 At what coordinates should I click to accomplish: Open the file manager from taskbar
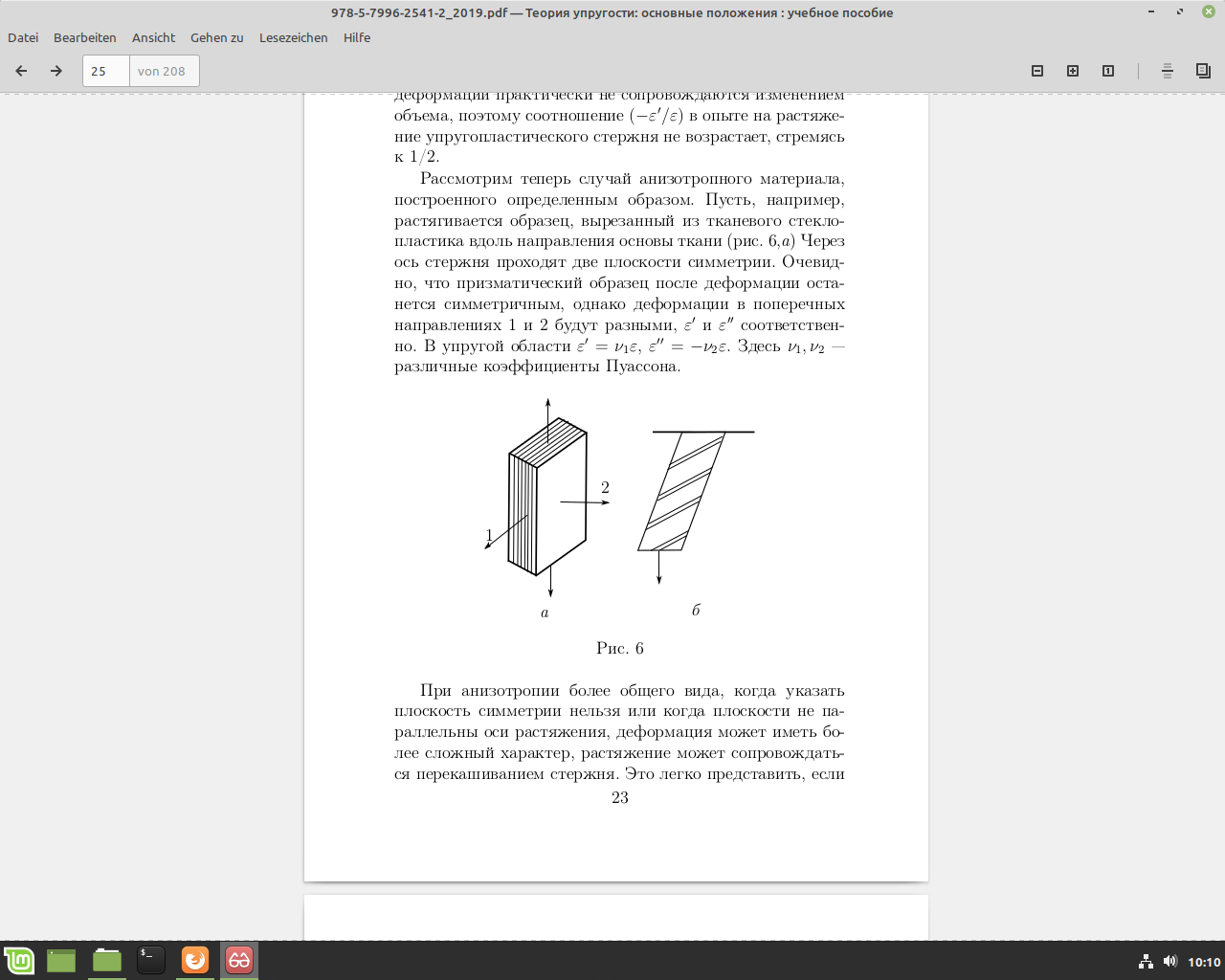point(107,960)
